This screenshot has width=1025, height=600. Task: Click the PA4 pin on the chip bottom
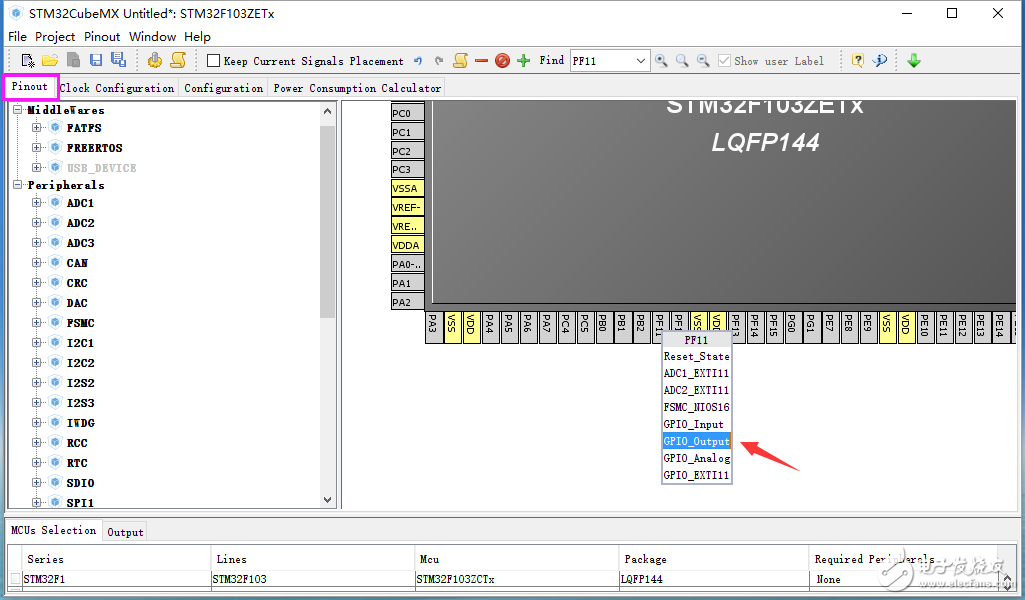pos(489,327)
